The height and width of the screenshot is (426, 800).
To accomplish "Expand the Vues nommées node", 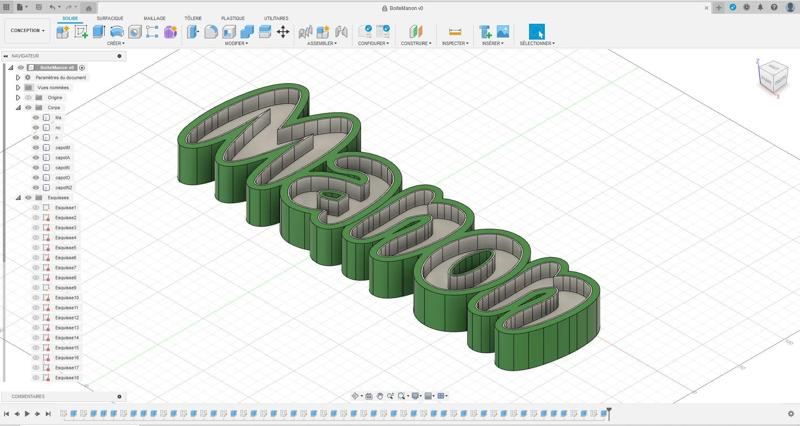I will (18, 87).
